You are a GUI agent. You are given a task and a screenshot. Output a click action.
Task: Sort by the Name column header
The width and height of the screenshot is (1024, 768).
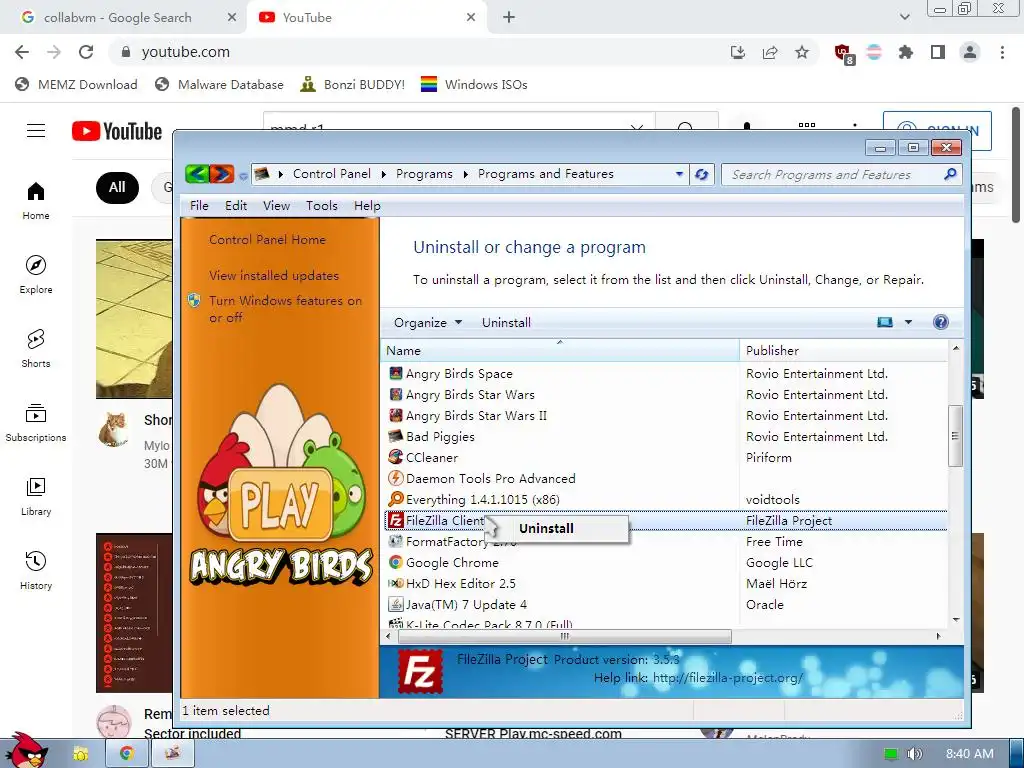tap(560, 351)
